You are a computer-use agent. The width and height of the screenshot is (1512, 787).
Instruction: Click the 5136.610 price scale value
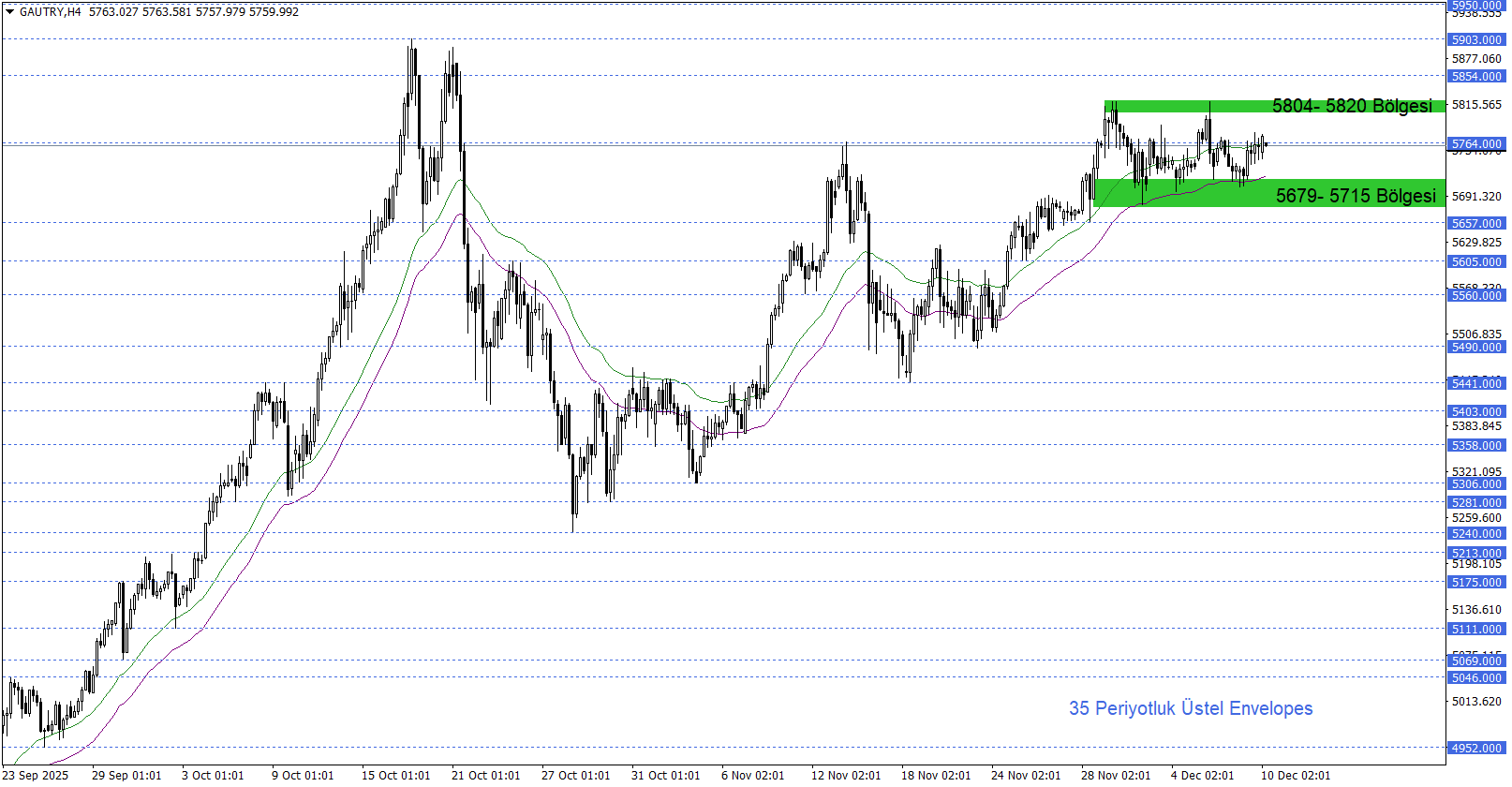coord(1476,609)
